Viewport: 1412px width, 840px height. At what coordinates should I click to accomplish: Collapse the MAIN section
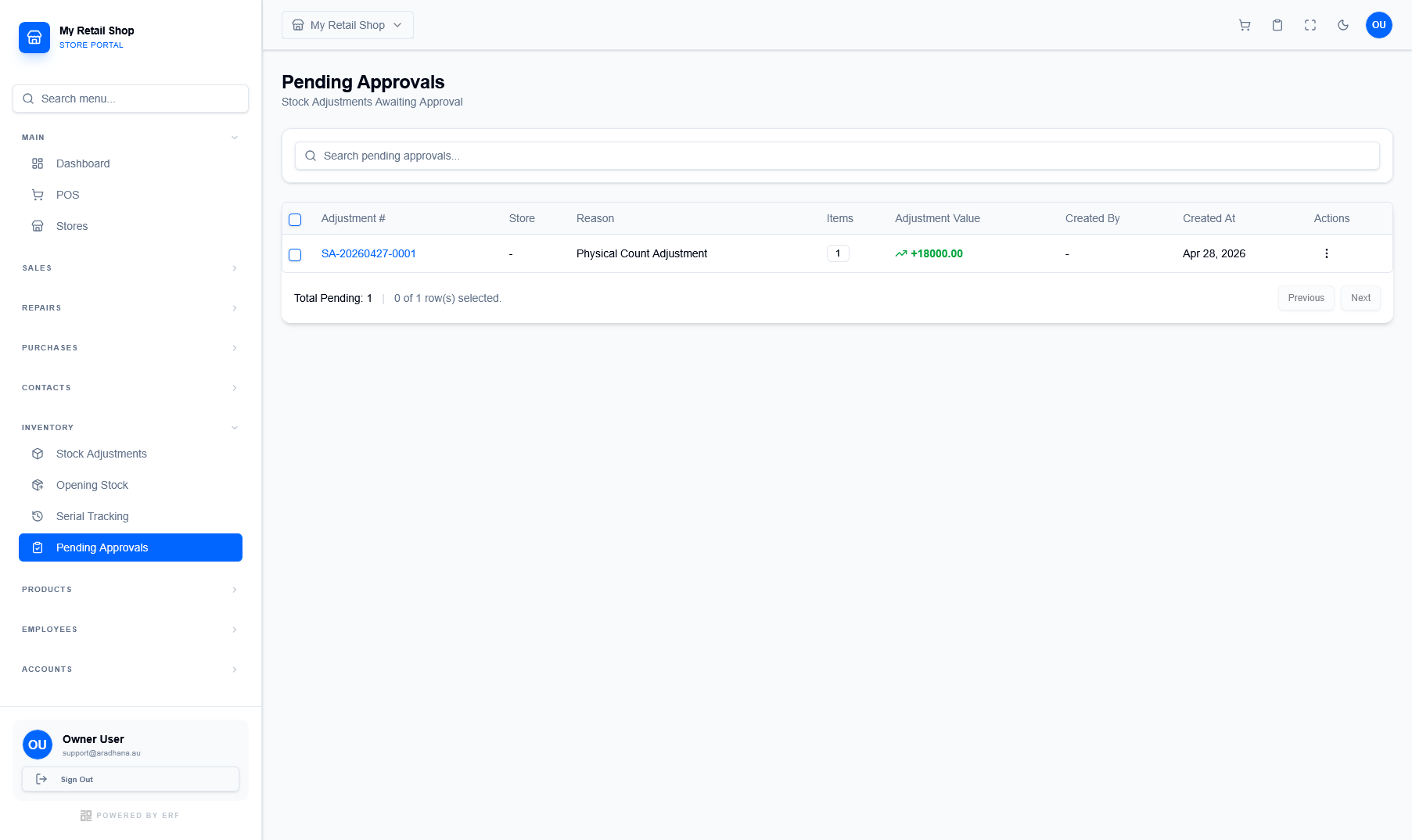pyautogui.click(x=131, y=138)
